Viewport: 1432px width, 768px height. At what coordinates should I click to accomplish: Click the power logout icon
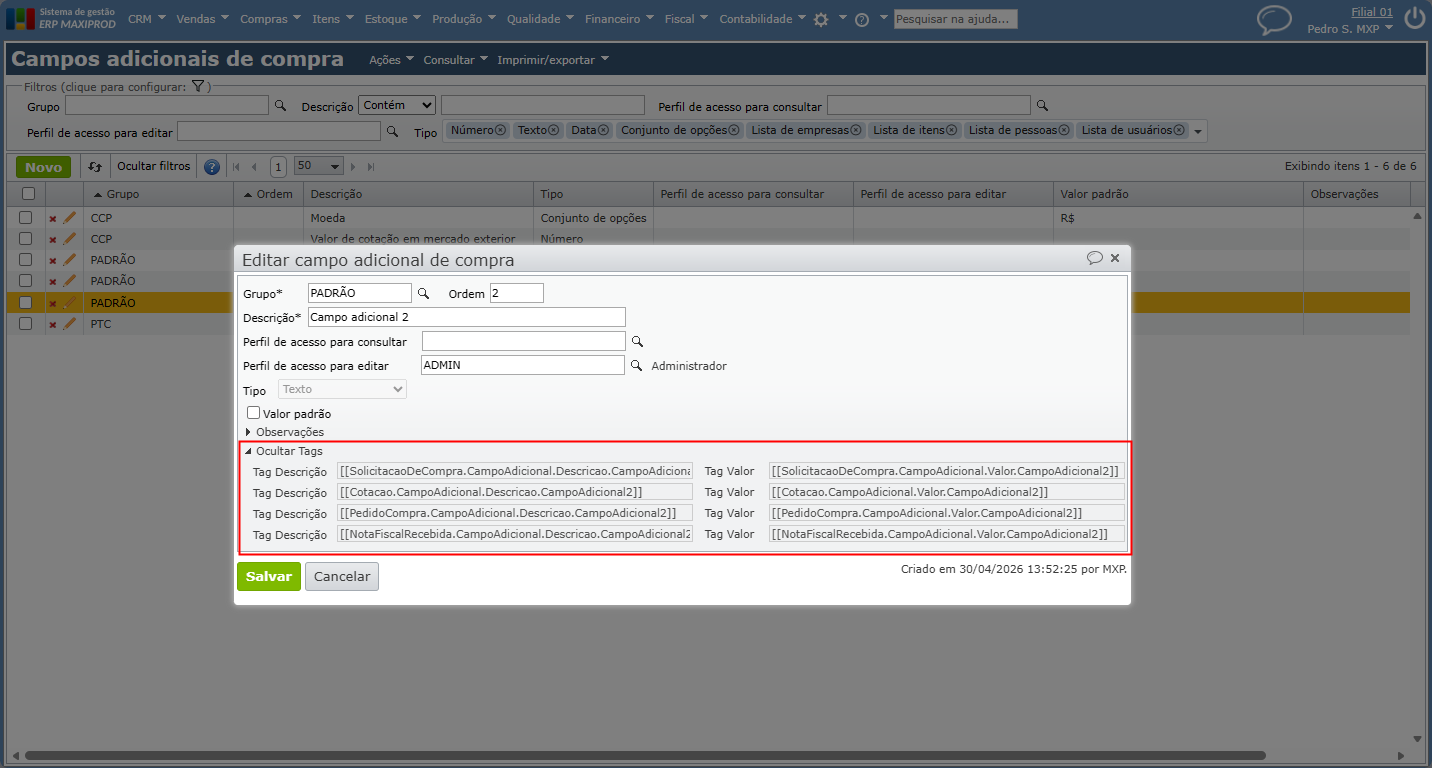(x=1414, y=18)
